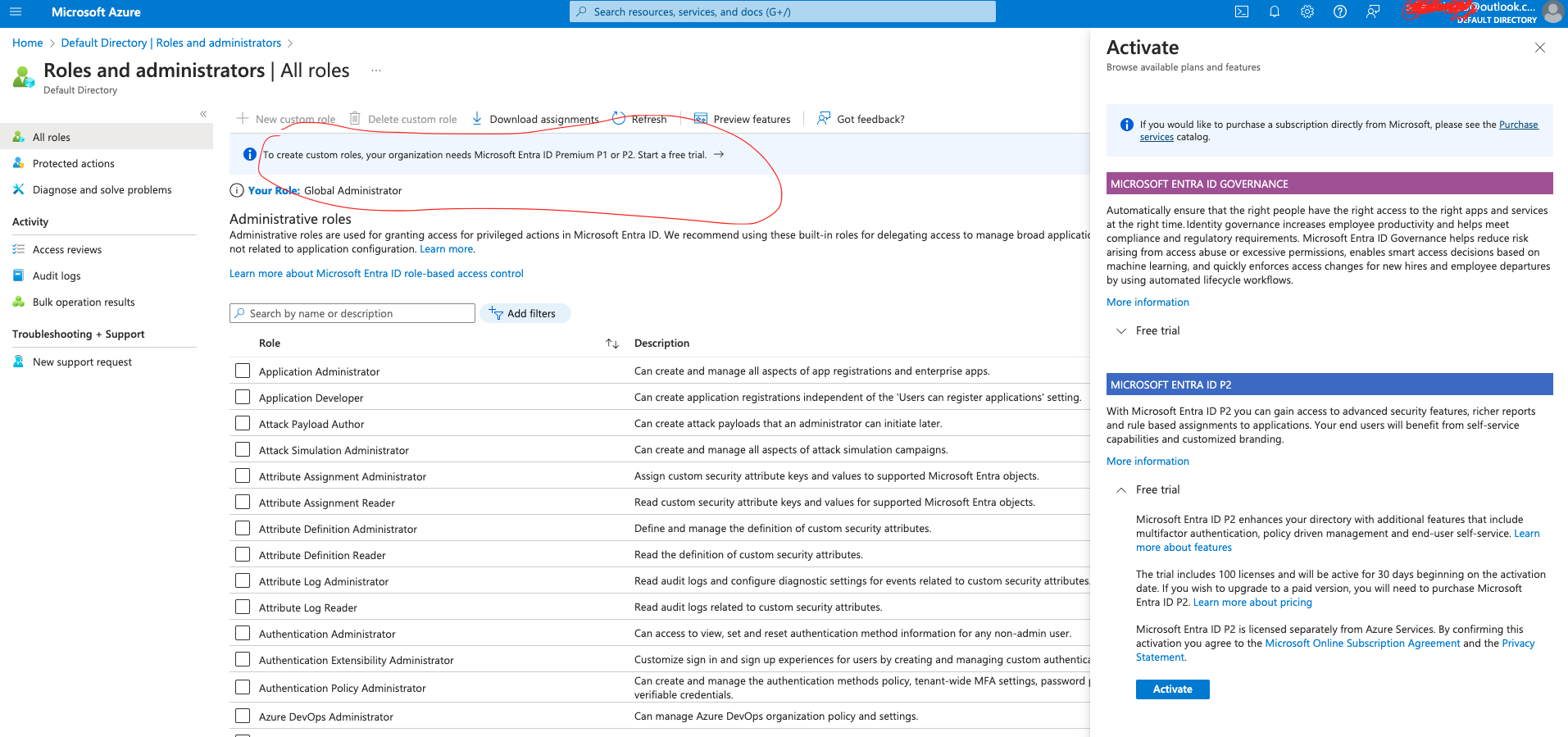Screen dimensions: 1568x737
Task: Click the Add filters button
Action: [525, 313]
